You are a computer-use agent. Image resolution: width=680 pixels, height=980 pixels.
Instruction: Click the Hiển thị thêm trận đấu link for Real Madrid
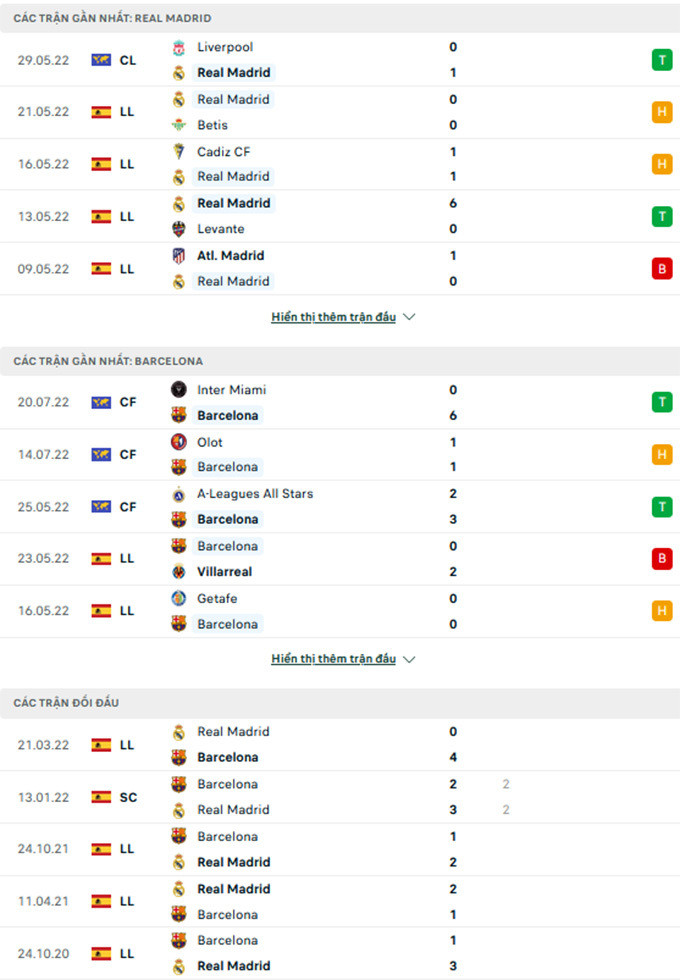pos(334,316)
